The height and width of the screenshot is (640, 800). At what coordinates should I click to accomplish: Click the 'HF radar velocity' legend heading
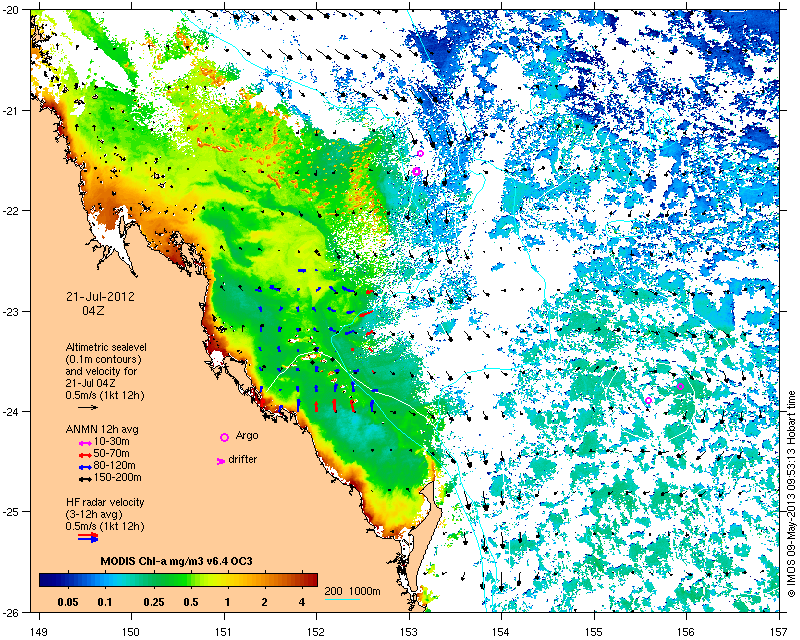point(105,502)
